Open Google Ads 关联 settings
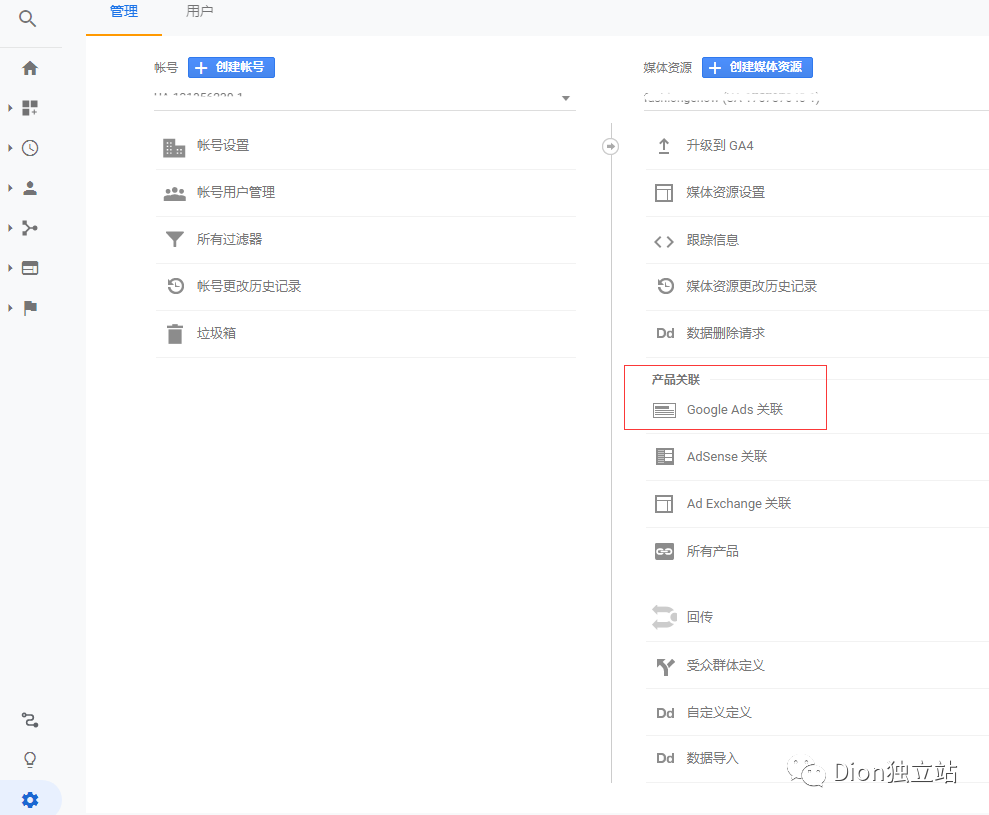The image size is (989, 815). 733,409
